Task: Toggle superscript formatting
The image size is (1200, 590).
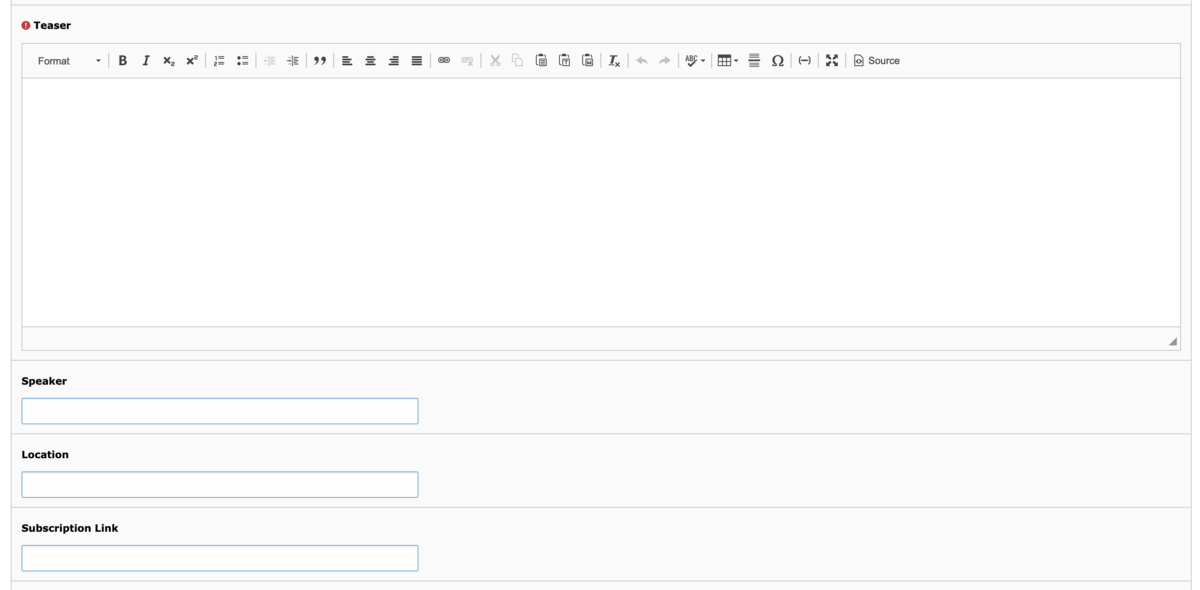Action: click(x=192, y=61)
